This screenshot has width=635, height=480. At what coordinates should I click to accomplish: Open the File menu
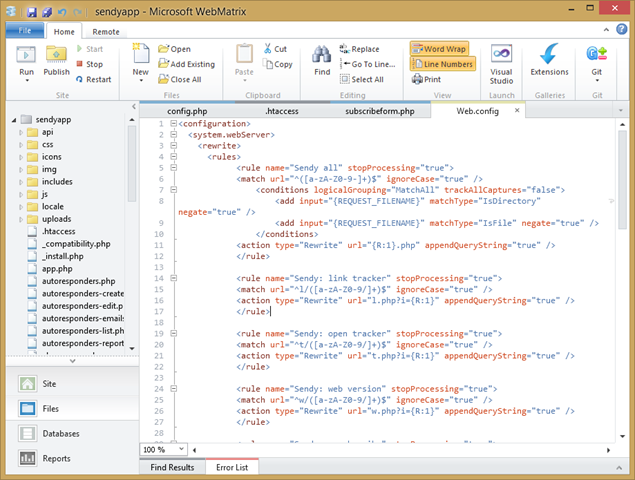[x=25, y=30]
